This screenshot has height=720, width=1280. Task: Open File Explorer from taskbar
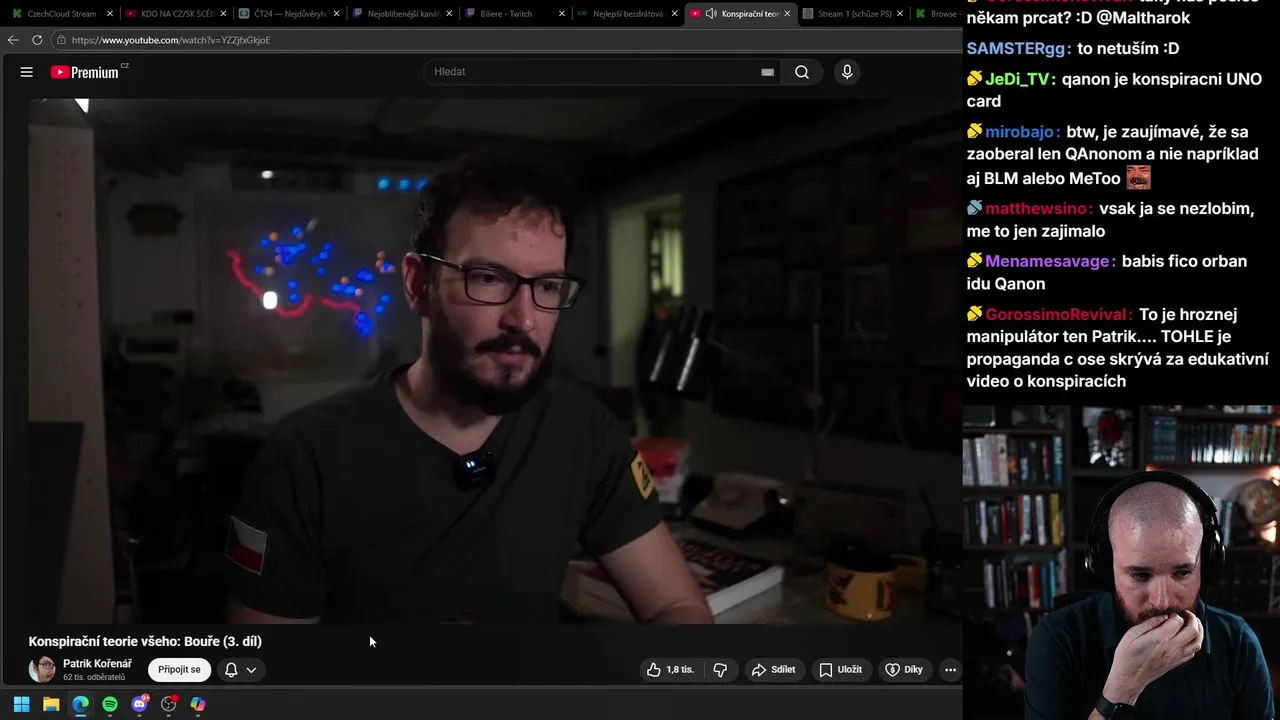pos(51,704)
